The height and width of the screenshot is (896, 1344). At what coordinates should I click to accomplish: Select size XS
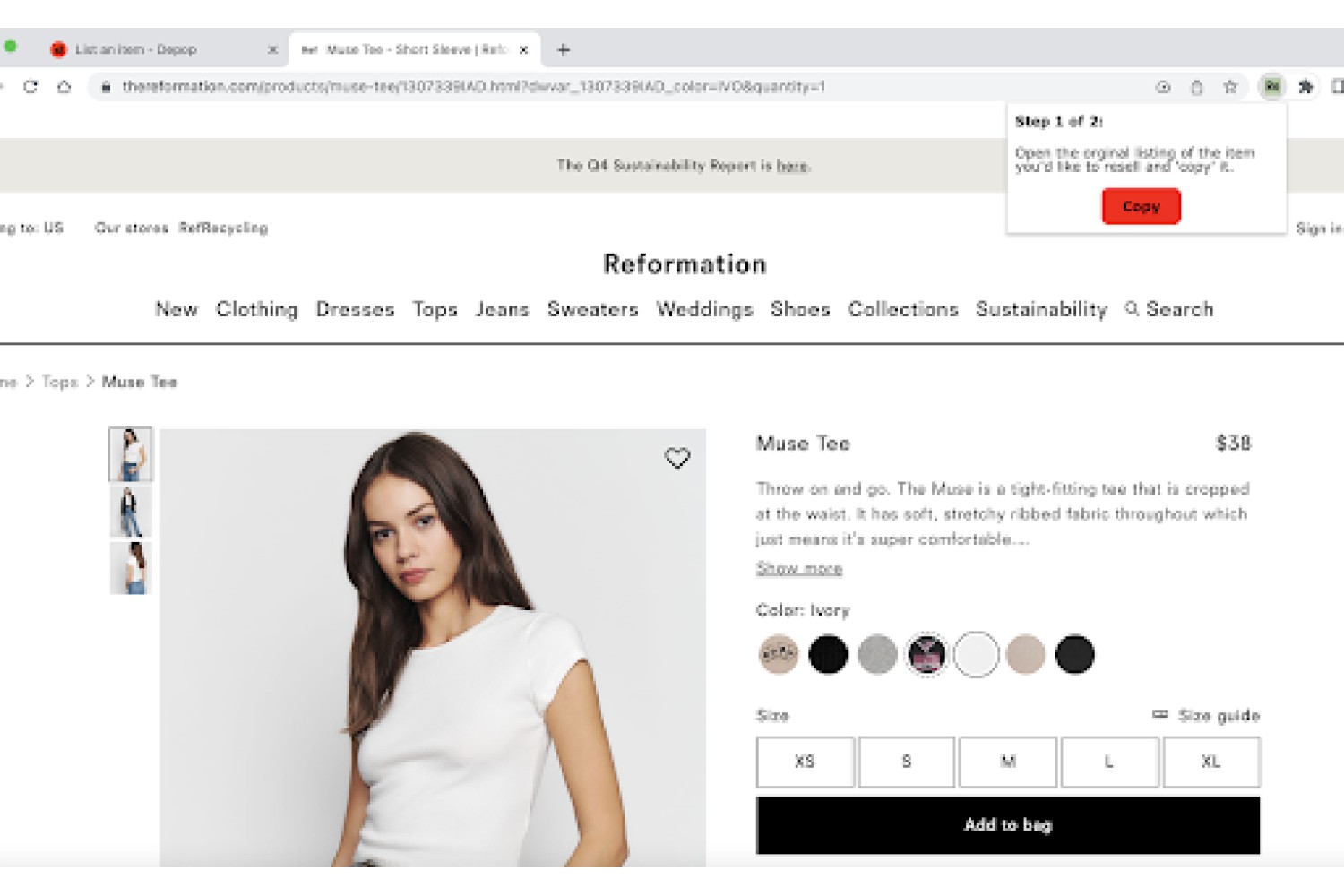[x=805, y=762]
